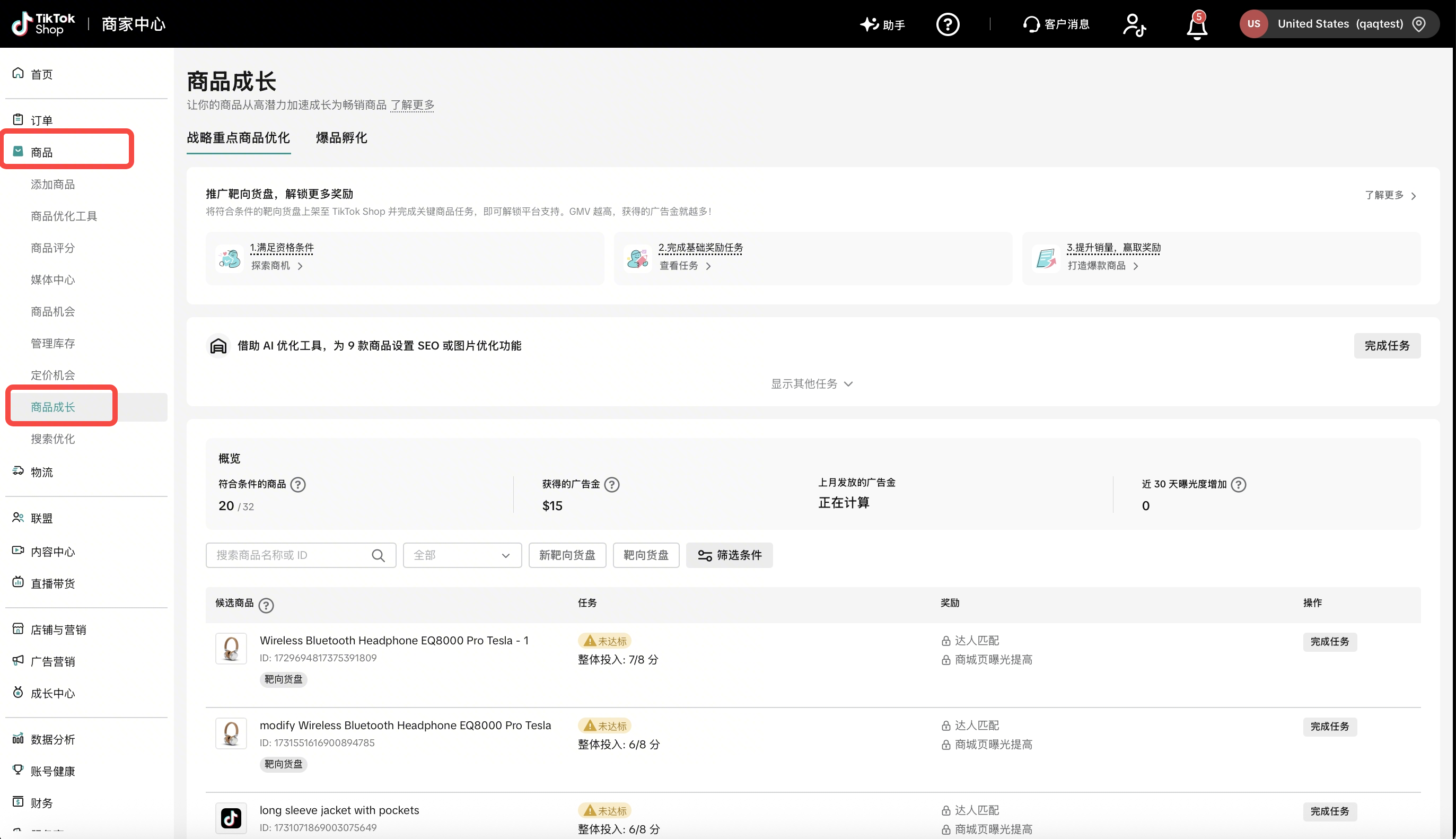The height and width of the screenshot is (839, 1456).
Task: Click thumbnail of modify Wireless Bluetooth Headphone
Action: (231, 733)
